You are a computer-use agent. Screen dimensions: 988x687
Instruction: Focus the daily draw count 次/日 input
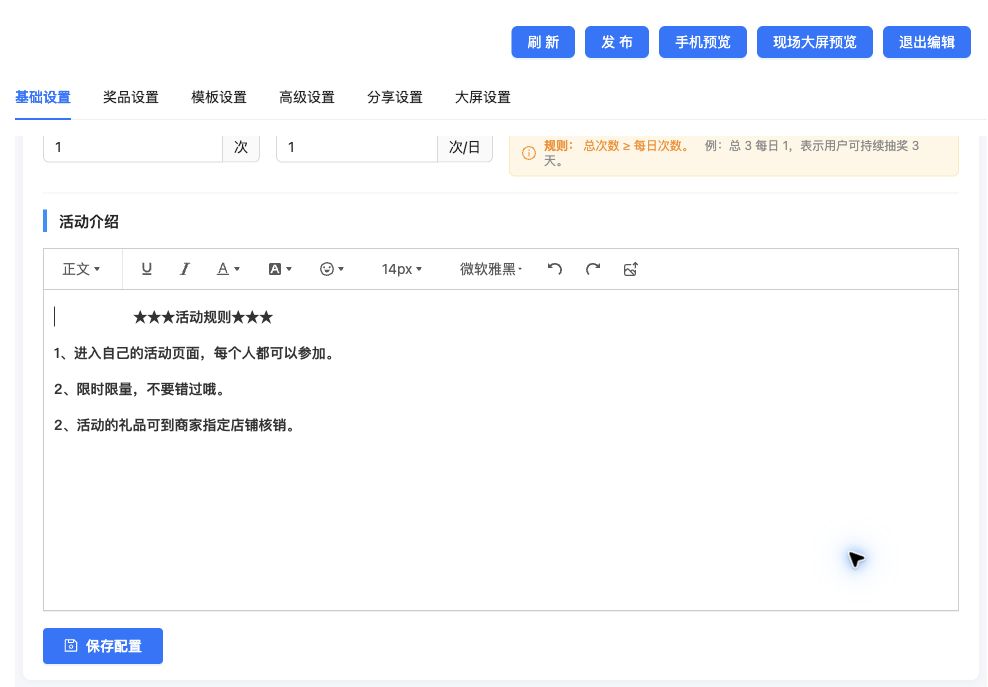click(x=357, y=147)
